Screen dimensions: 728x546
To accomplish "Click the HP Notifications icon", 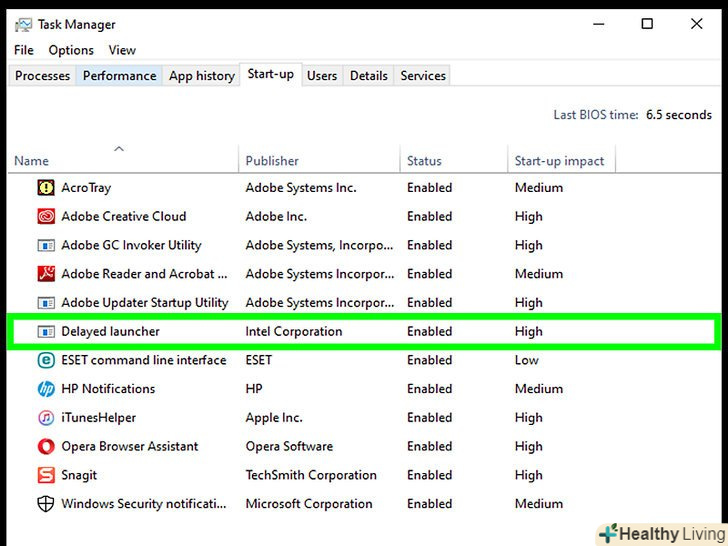I will [x=46, y=389].
